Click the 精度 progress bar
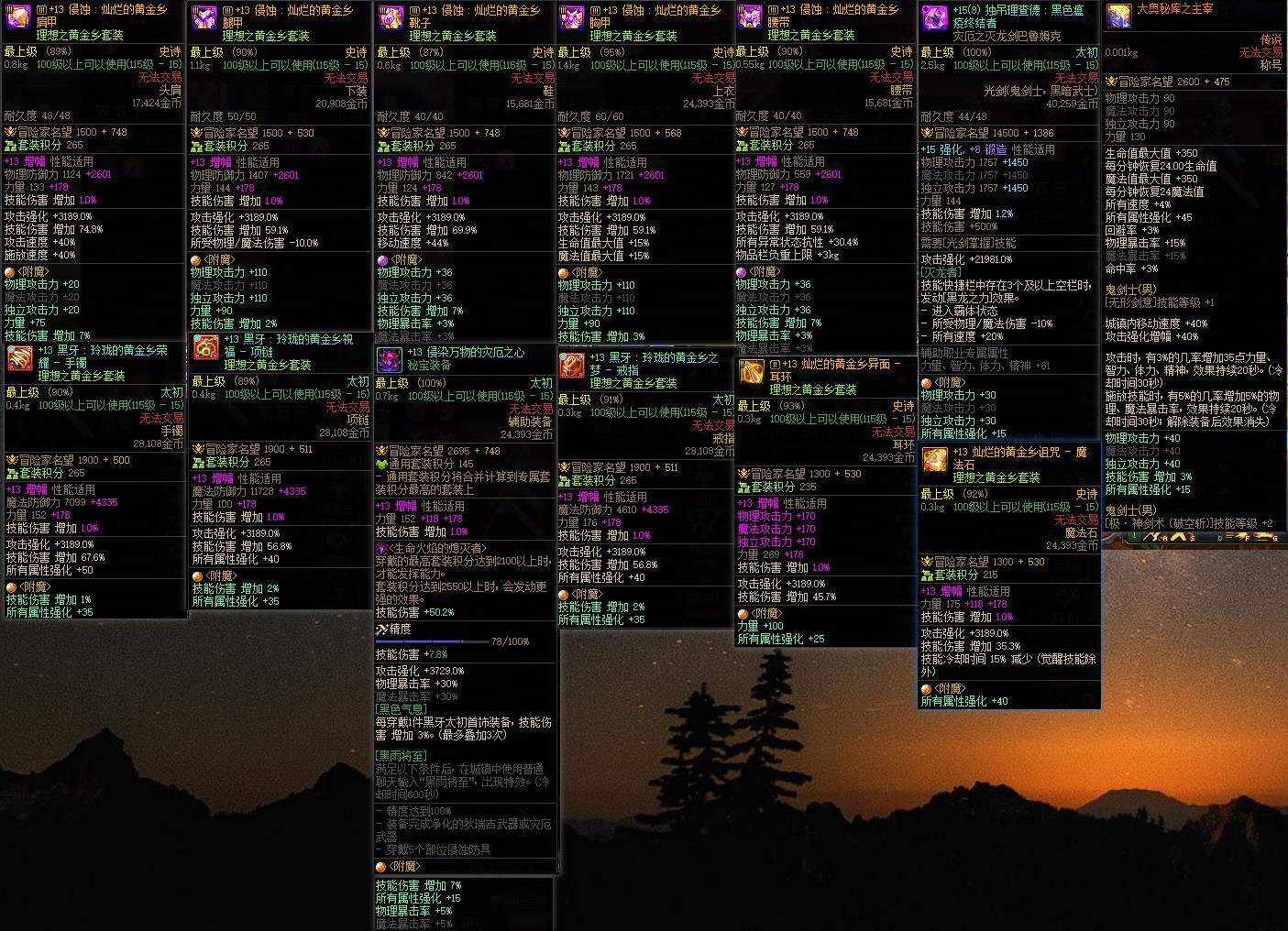 coord(431,641)
